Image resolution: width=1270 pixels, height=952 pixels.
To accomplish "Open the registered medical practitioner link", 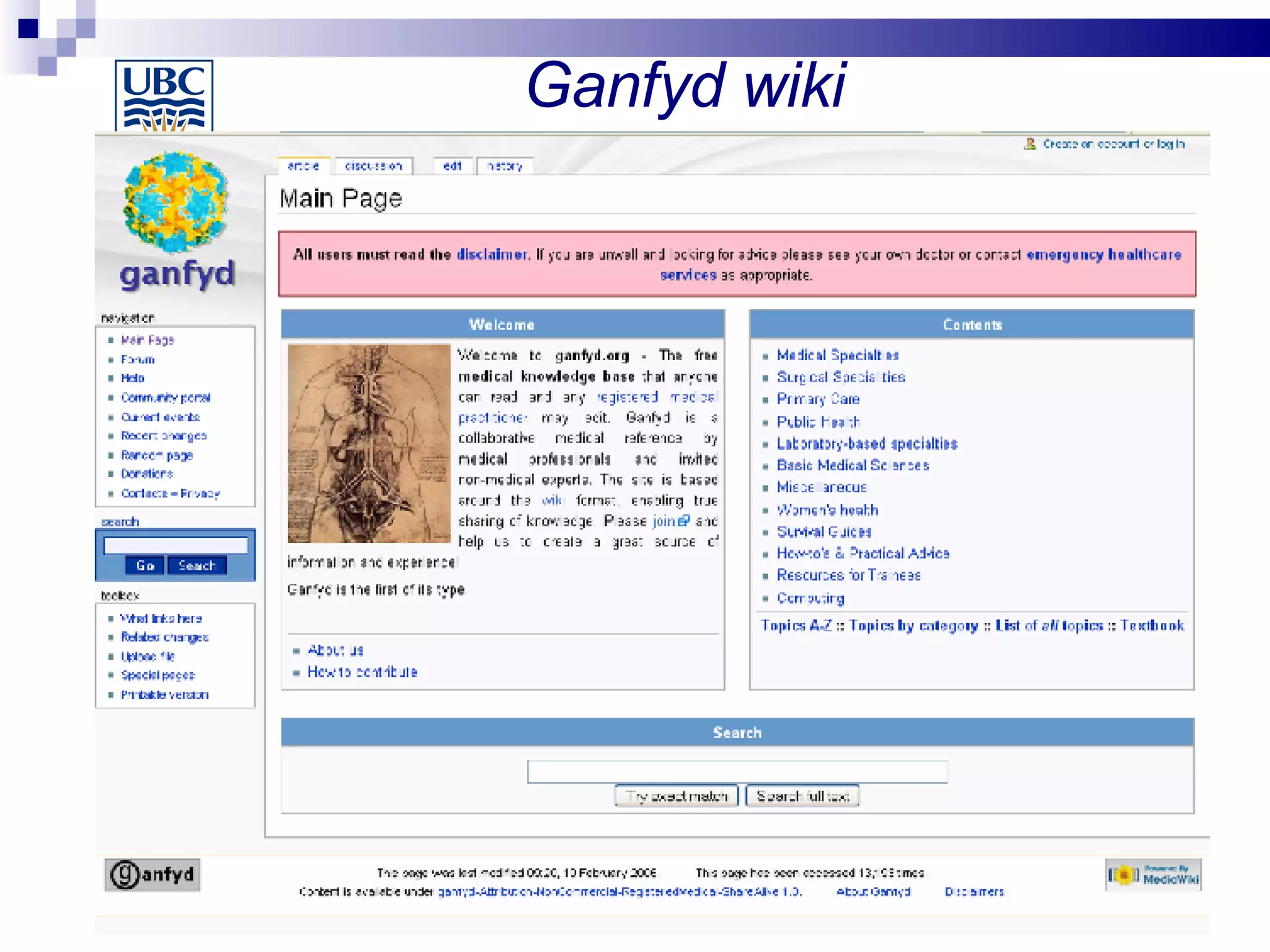I will (x=656, y=397).
